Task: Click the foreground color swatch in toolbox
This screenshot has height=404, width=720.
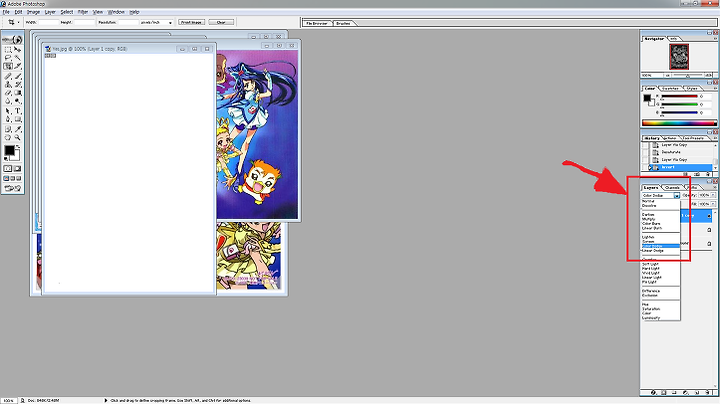Action: pos(9,150)
